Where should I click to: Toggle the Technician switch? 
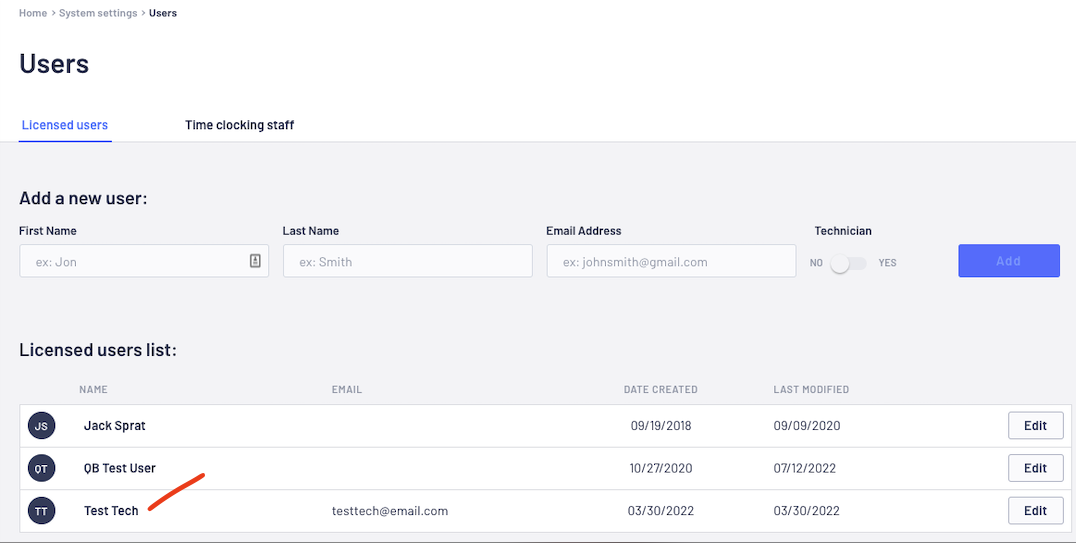point(849,263)
